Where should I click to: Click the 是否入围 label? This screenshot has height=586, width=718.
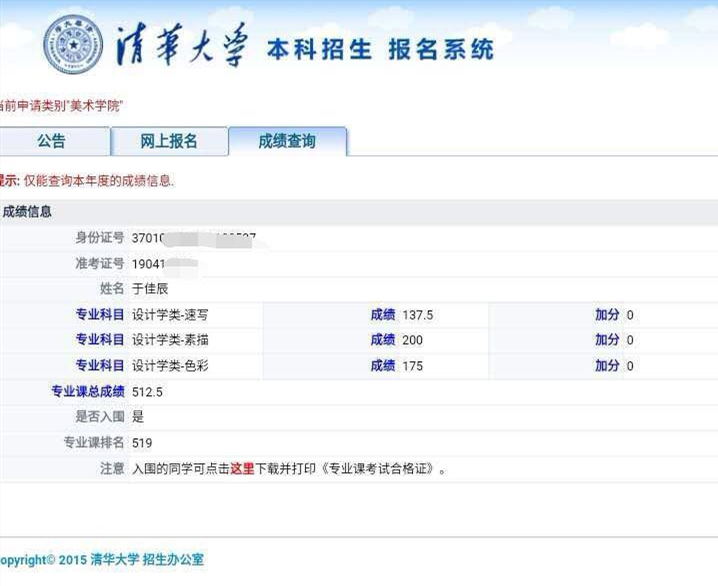100,417
